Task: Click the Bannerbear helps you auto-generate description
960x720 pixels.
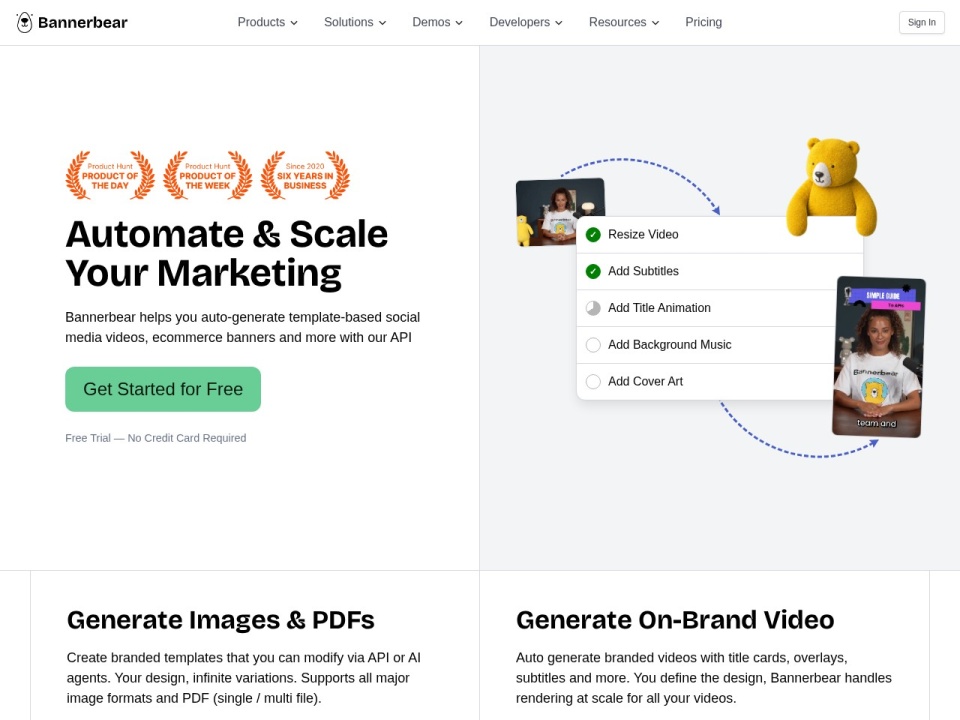Action: (242, 328)
